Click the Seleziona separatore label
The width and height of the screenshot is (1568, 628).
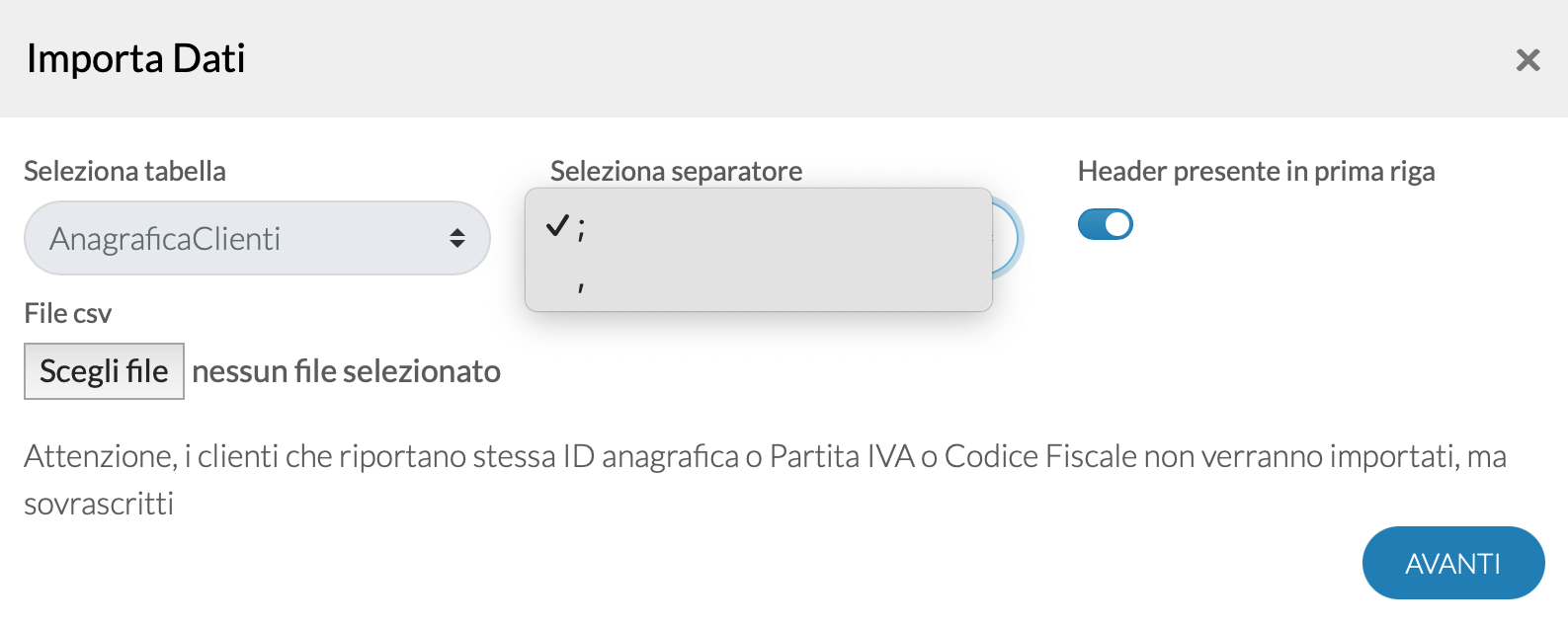click(676, 171)
